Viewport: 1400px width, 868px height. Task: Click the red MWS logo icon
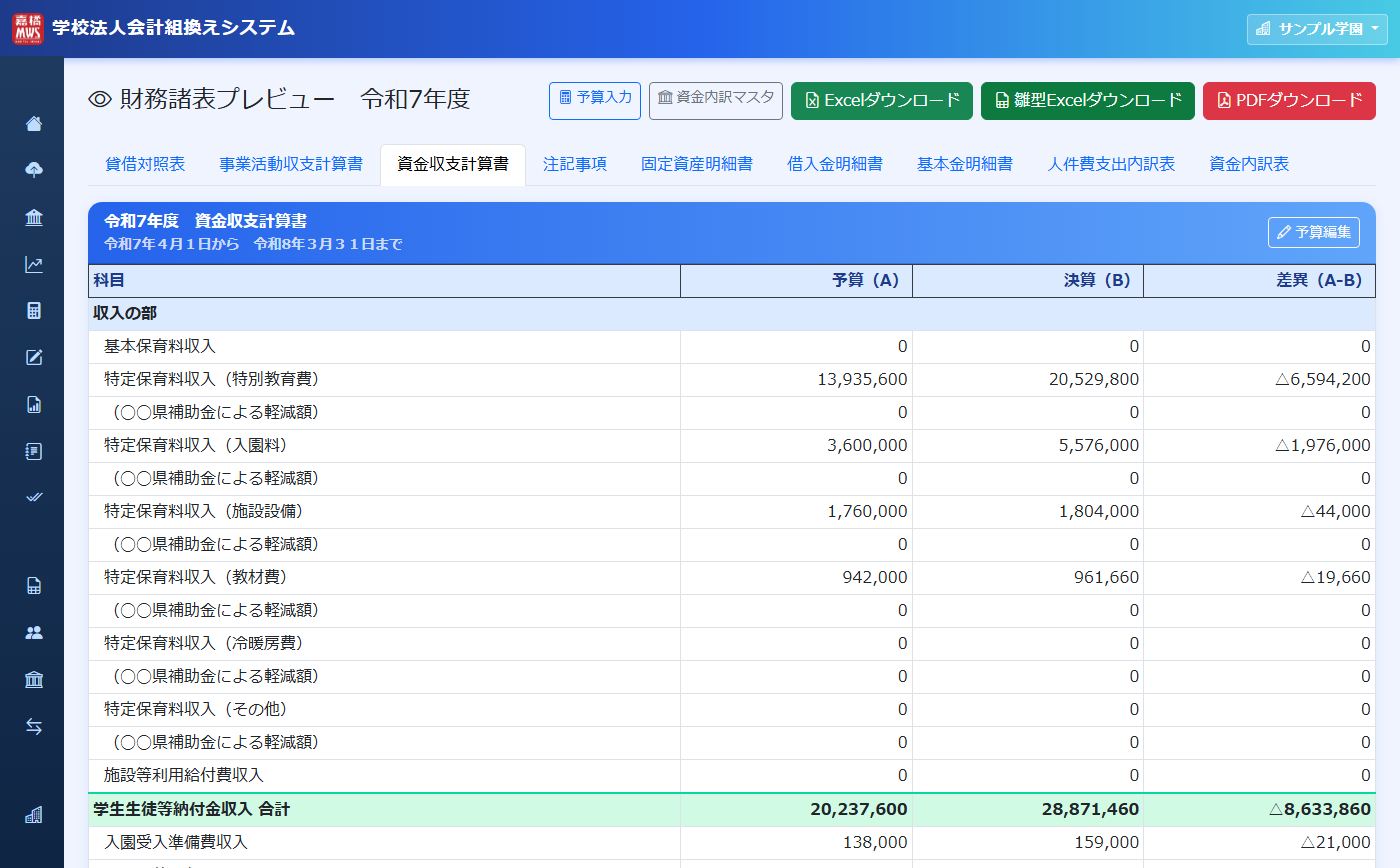pyautogui.click(x=28, y=28)
